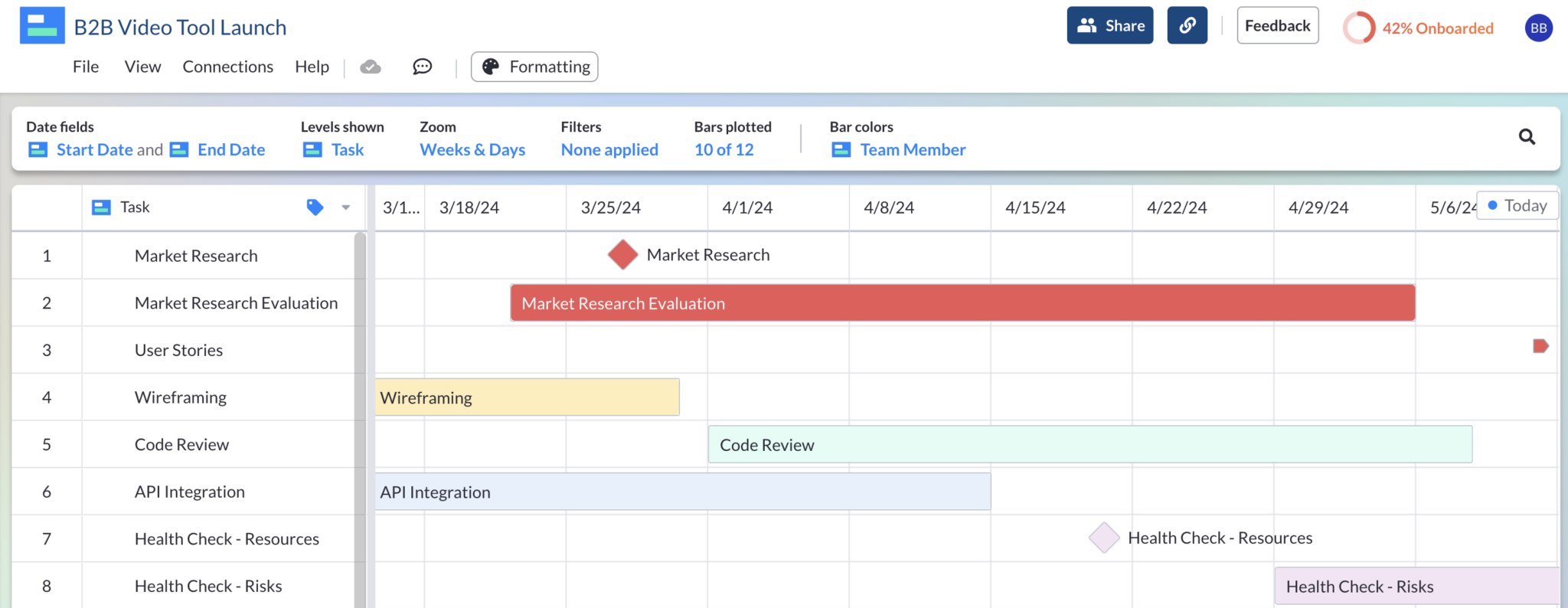The image size is (1568, 608).
Task: Open the cloud sync status icon
Action: tap(371, 67)
